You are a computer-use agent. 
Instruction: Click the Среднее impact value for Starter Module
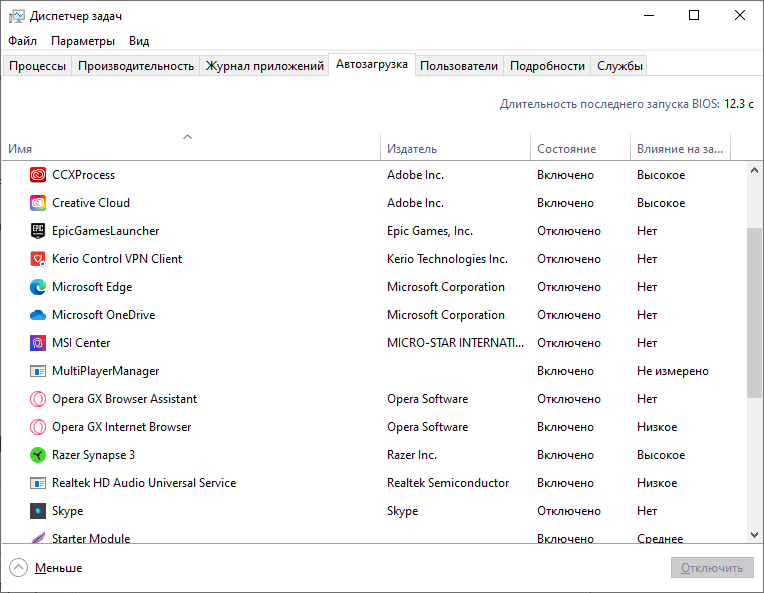tap(660, 538)
